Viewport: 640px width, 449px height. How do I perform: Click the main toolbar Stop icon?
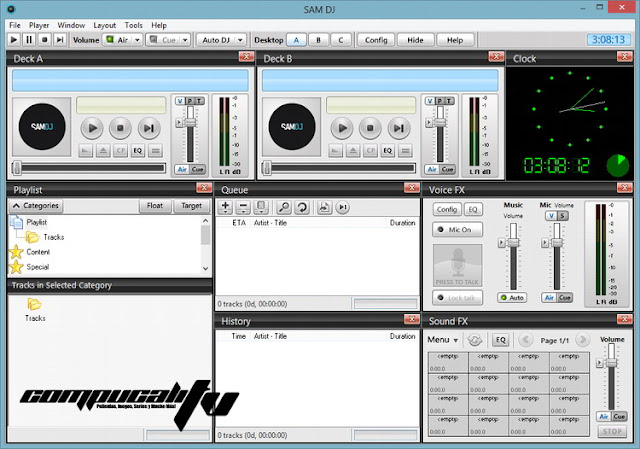click(44, 40)
